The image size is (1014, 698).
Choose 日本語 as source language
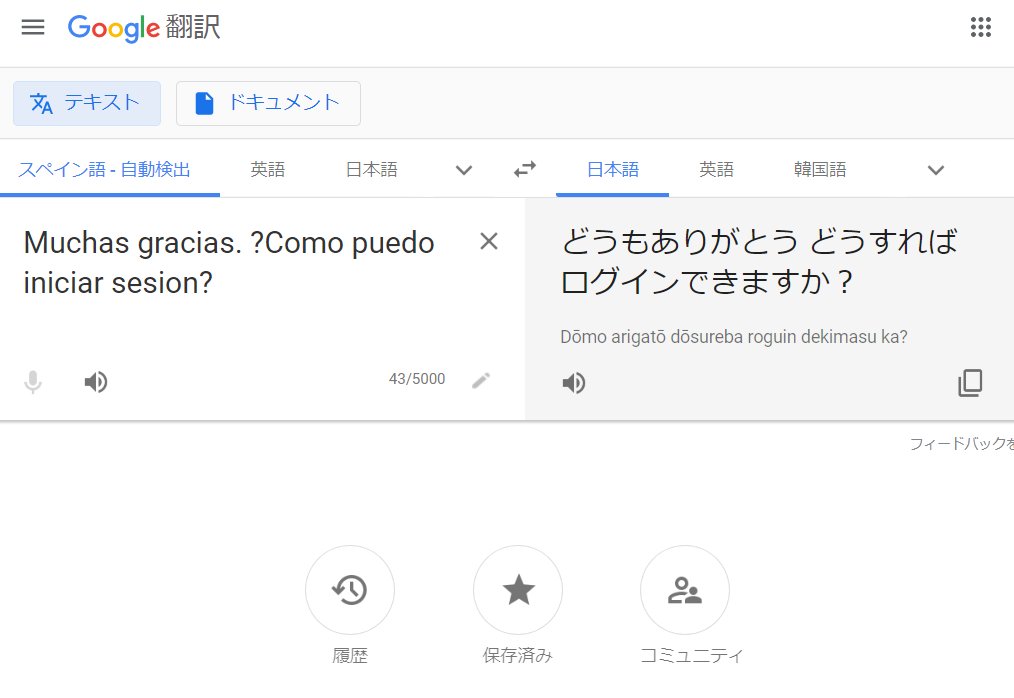372,169
